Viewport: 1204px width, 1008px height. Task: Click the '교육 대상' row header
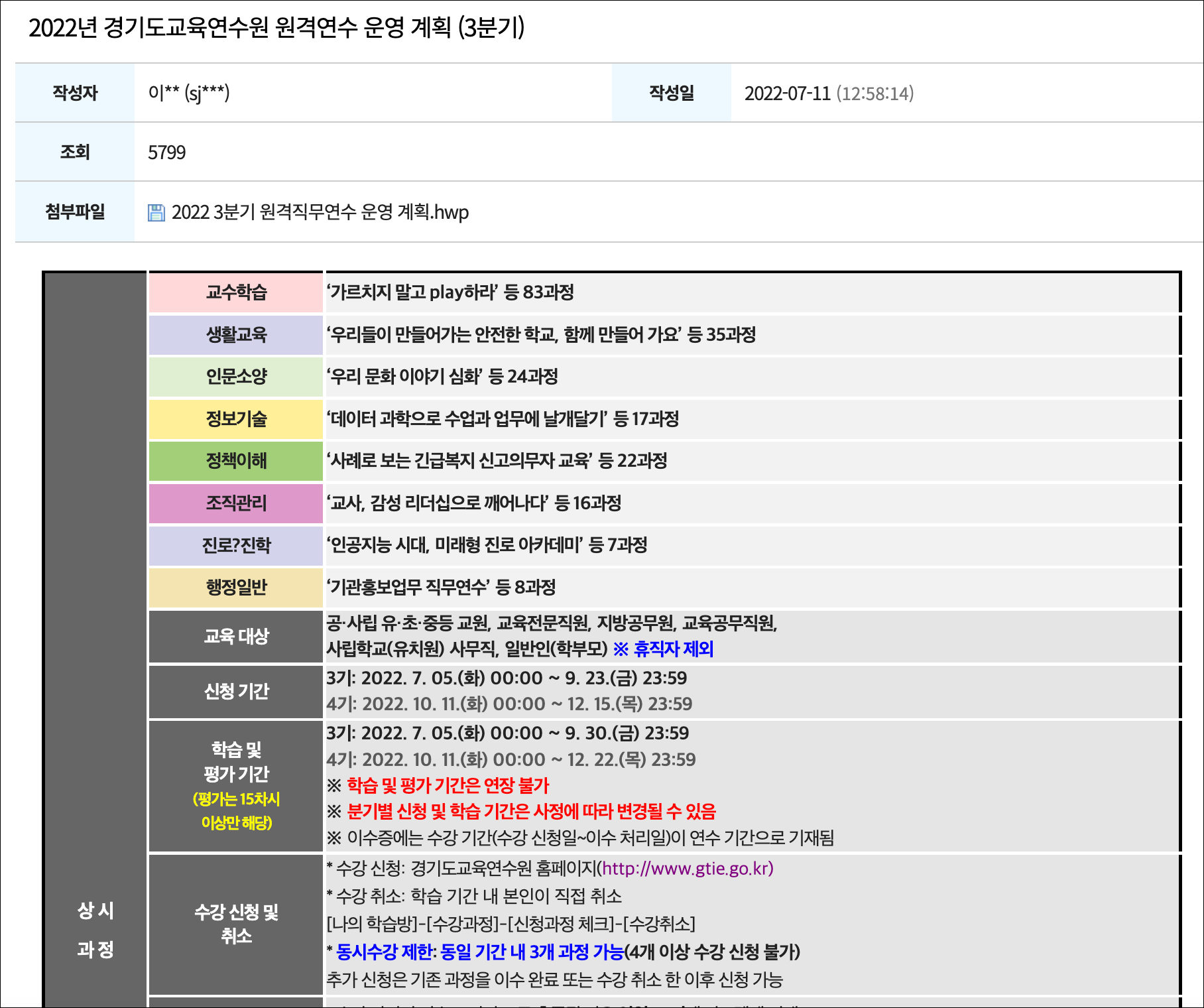(x=236, y=637)
